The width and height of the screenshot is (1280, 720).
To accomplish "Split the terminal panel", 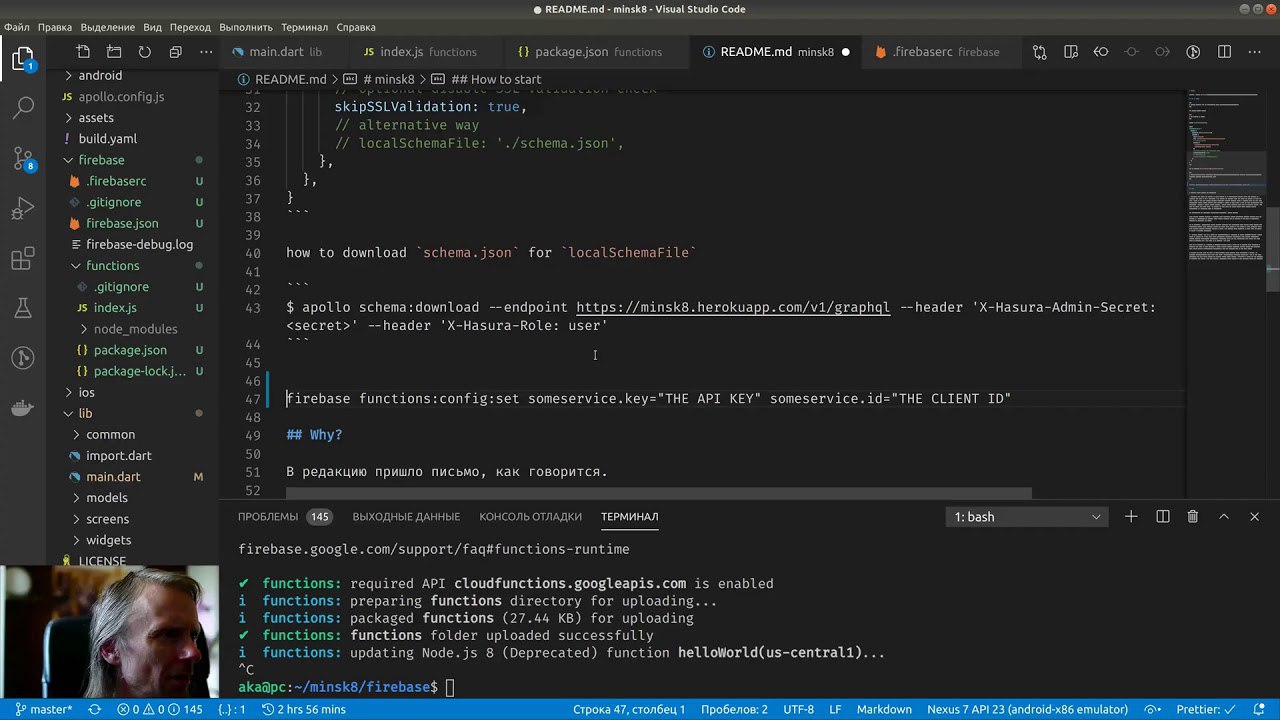I will (1162, 517).
